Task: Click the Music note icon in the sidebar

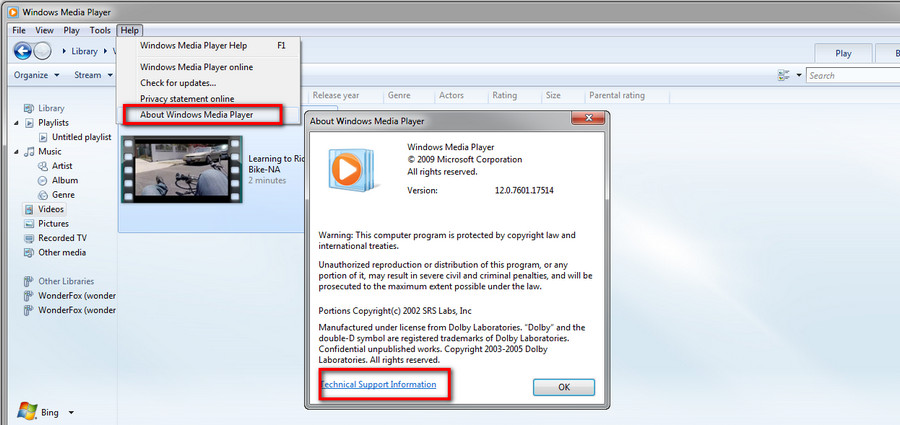Action: pos(29,152)
